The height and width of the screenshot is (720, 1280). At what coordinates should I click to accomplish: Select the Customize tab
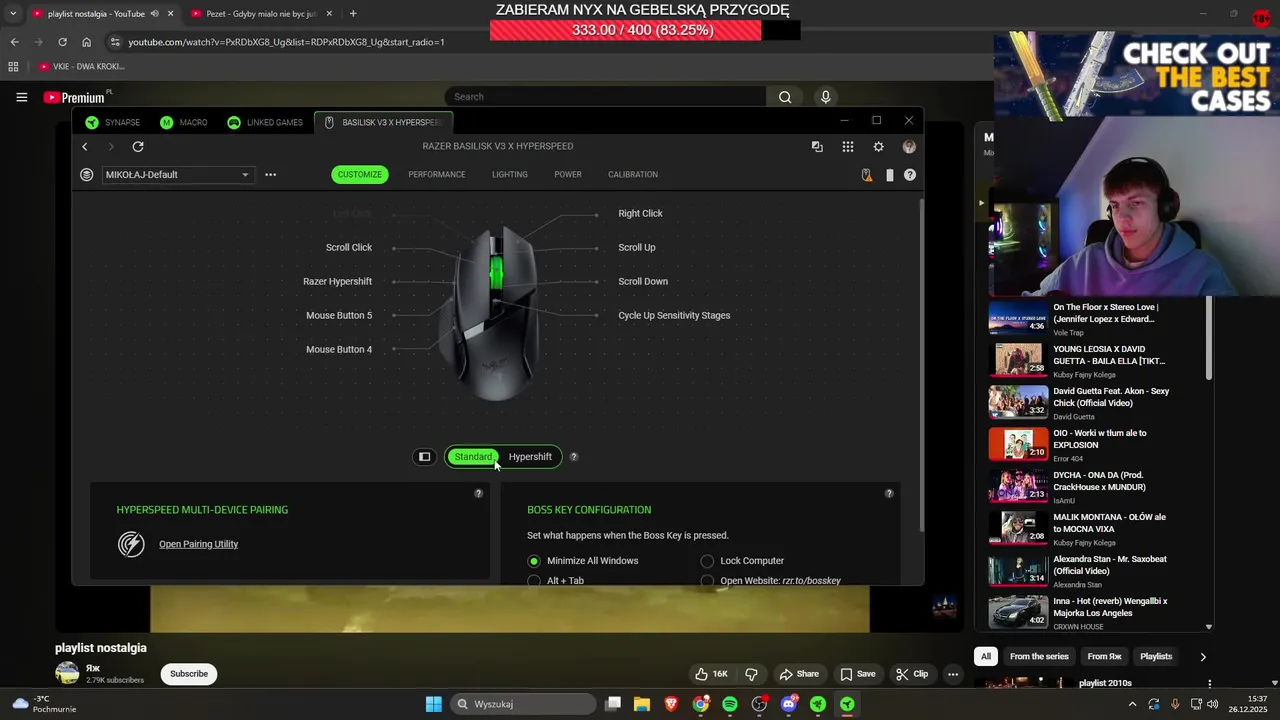[x=359, y=174]
